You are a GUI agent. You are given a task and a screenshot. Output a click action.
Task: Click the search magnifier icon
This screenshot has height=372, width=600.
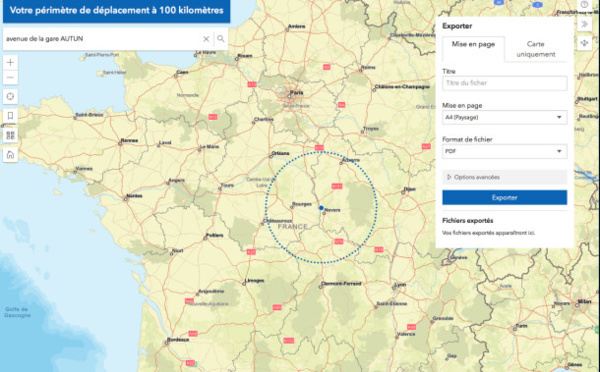point(221,39)
